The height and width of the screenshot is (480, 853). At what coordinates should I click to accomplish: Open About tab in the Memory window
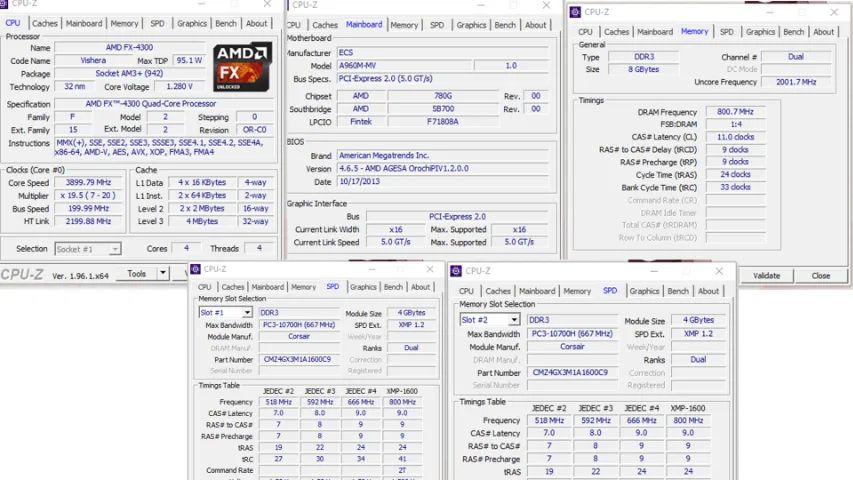coord(824,32)
